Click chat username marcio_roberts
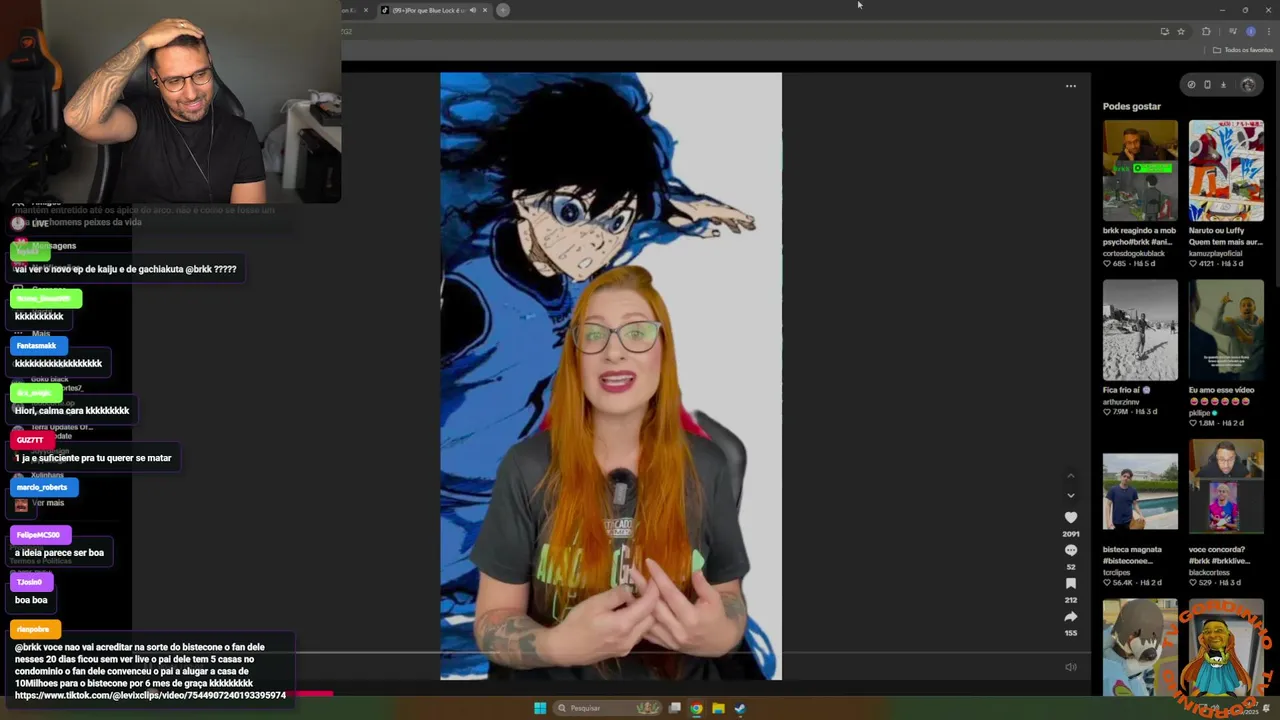Screen dimensions: 1280x720 coord(42,487)
